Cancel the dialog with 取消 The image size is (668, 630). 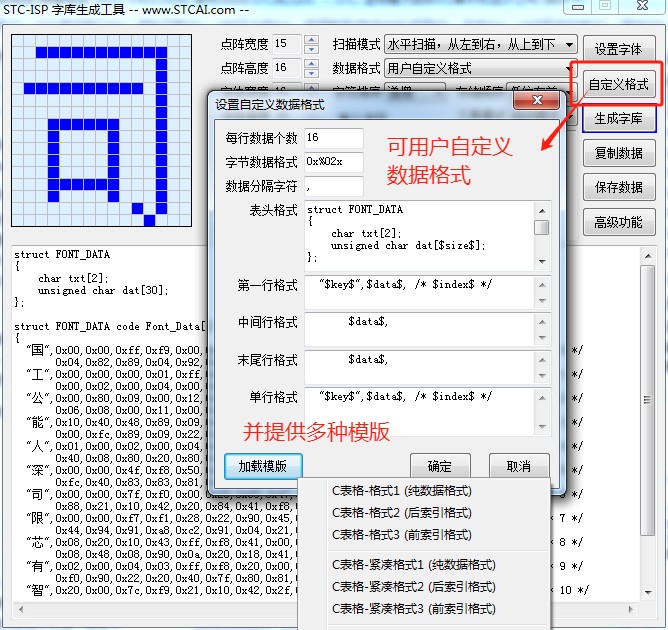(x=518, y=466)
